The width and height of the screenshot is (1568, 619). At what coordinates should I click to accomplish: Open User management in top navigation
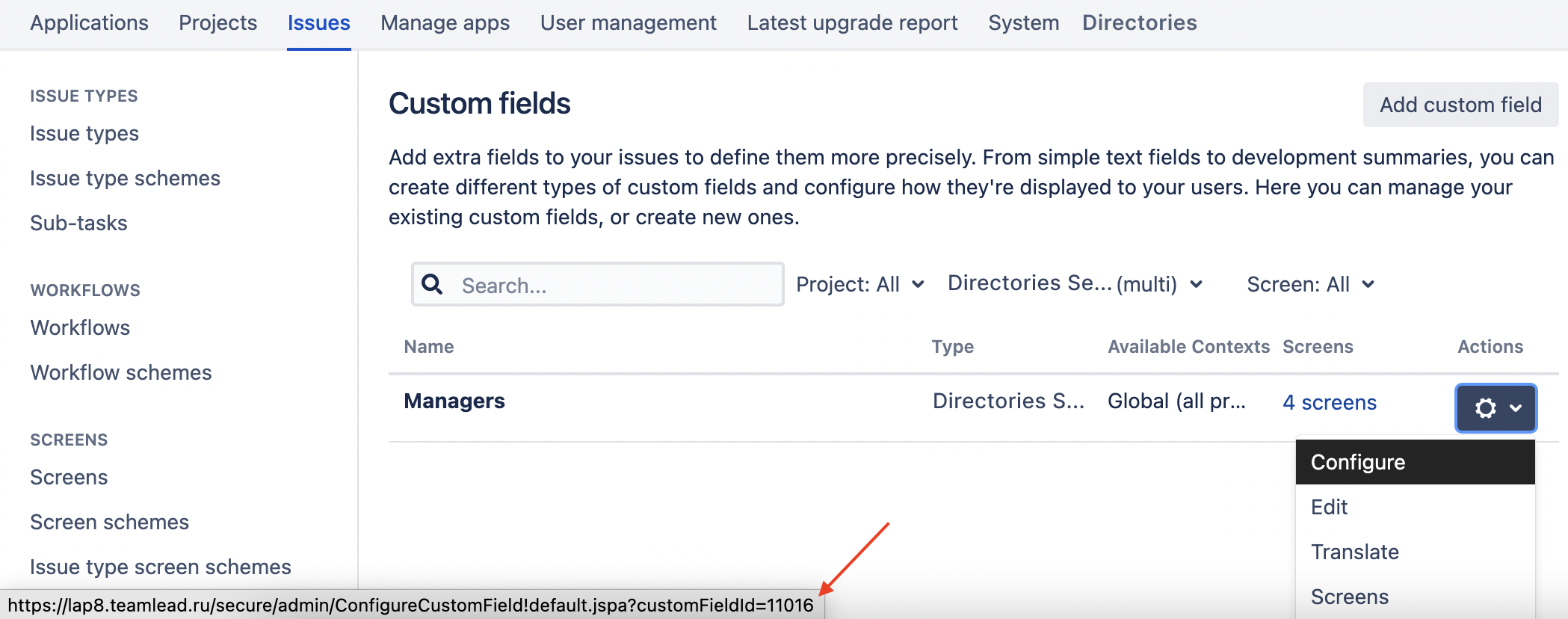click(x=628, y=23)
